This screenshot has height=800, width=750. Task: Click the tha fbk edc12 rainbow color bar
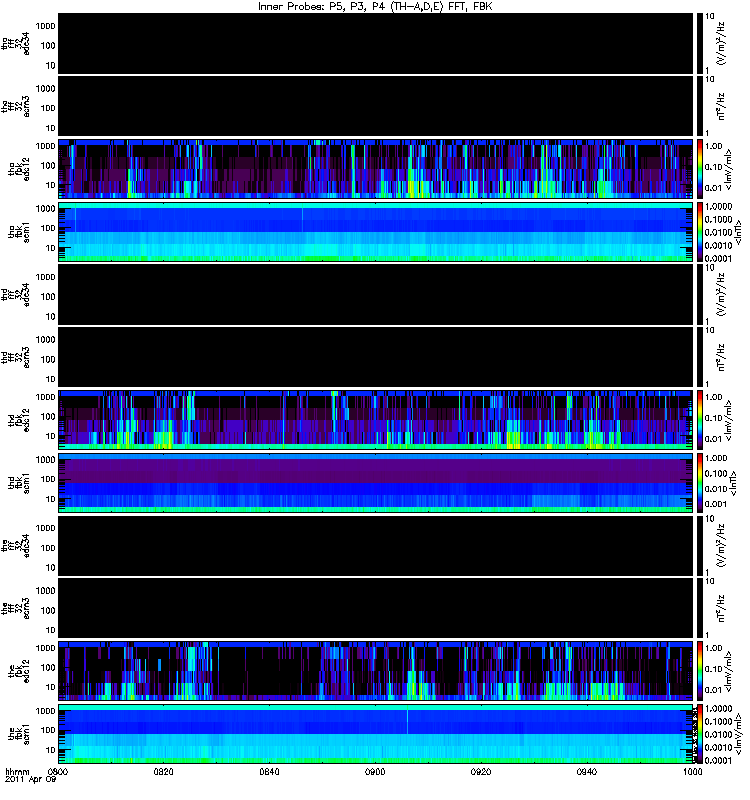coord(700,169)
